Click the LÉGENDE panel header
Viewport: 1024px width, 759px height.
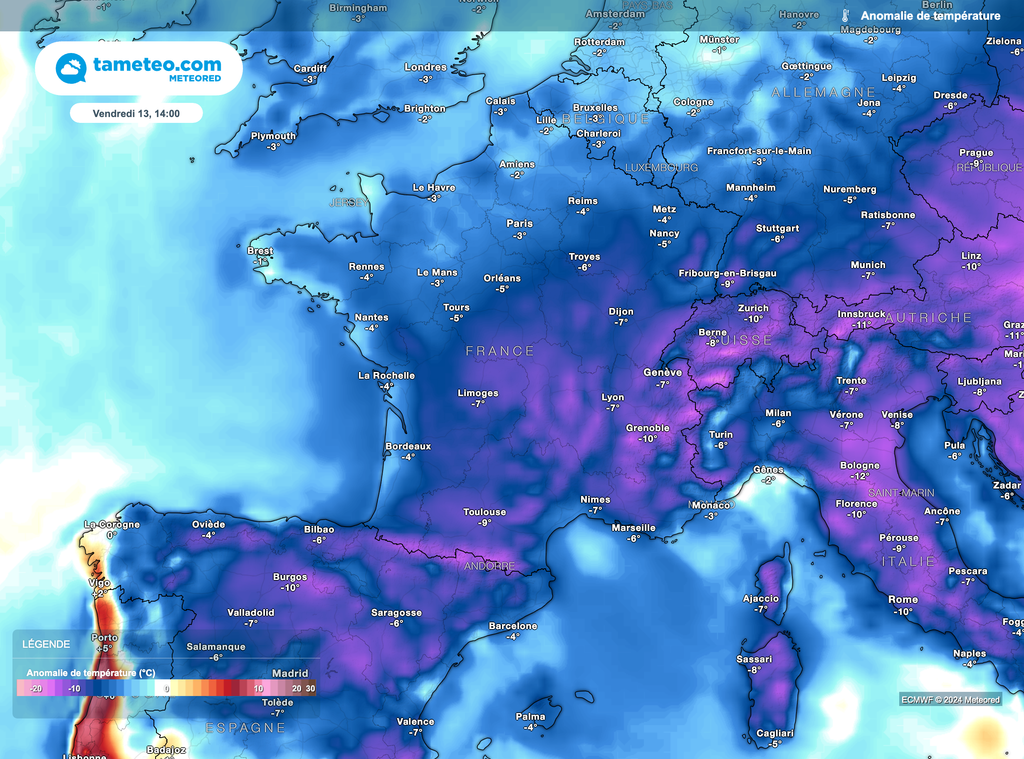(x=46, y=644)
